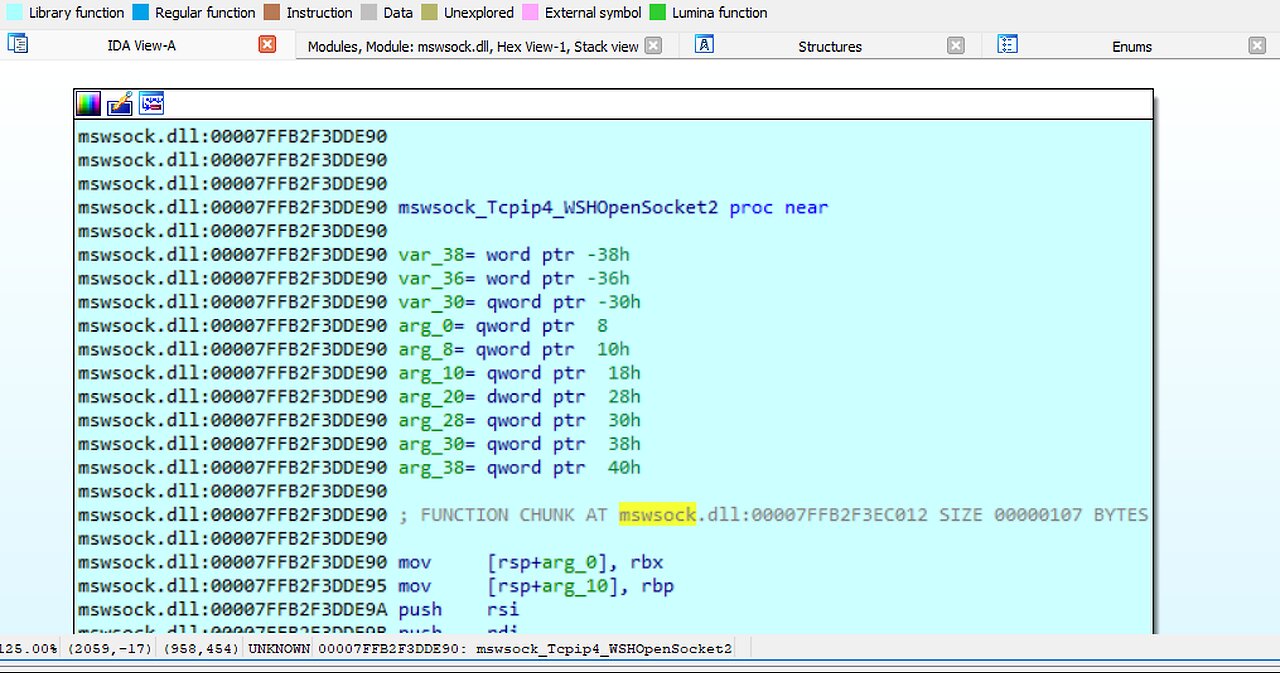Select the var_30 qword ptr declaration

[519, 302]
